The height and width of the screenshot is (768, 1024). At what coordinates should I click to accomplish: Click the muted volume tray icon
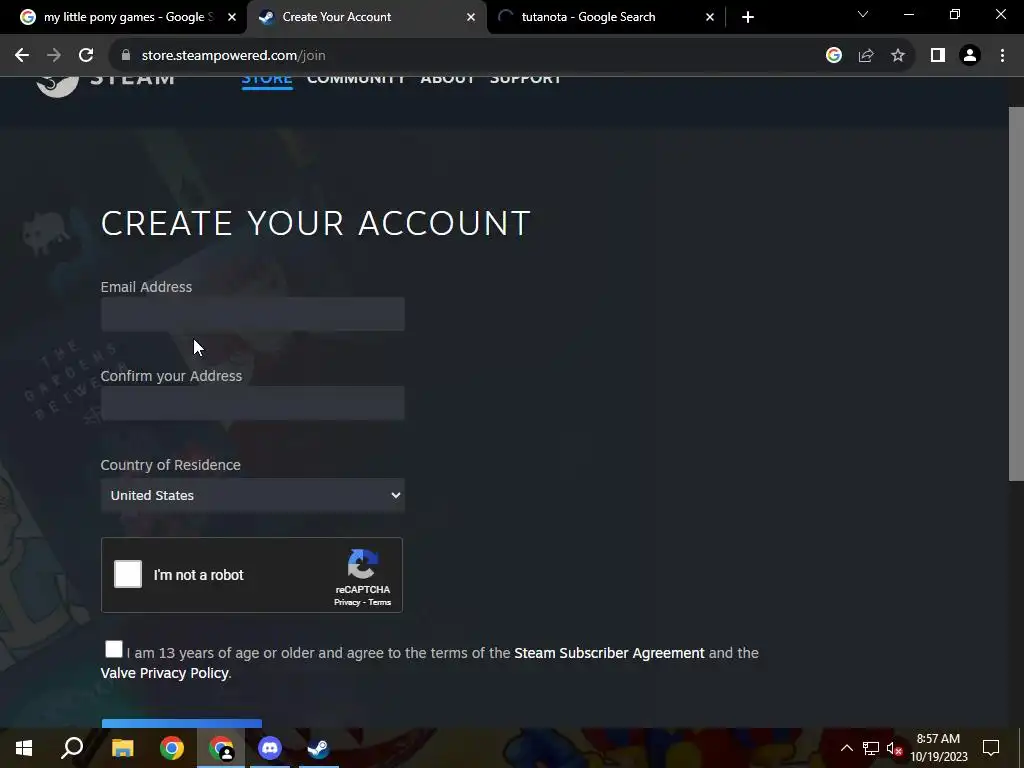(895, 748)
